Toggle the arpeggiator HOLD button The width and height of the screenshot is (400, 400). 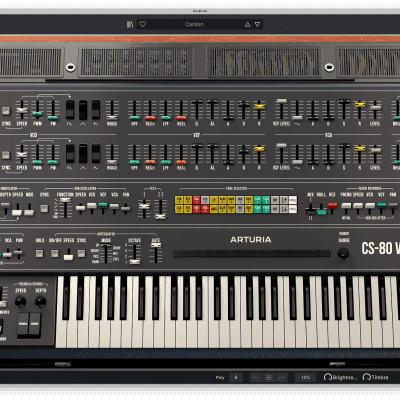pyautogui.click(x=39, y=253)
